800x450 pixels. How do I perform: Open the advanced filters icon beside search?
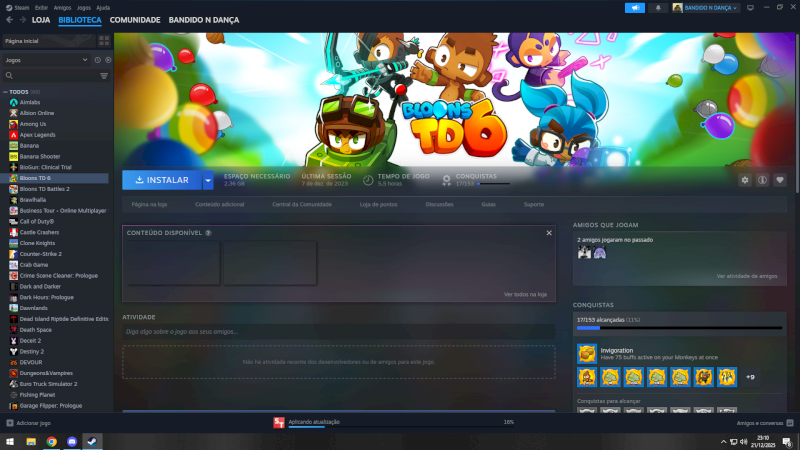tap(104, 75)
